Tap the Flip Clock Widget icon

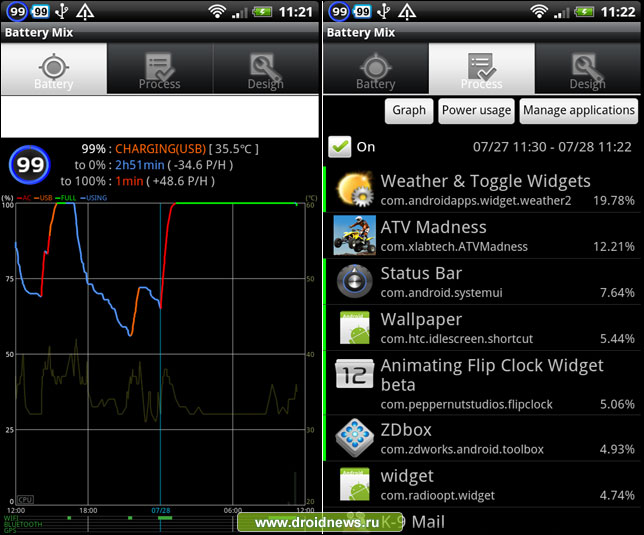pyautogui.click(x=354, y=374)
